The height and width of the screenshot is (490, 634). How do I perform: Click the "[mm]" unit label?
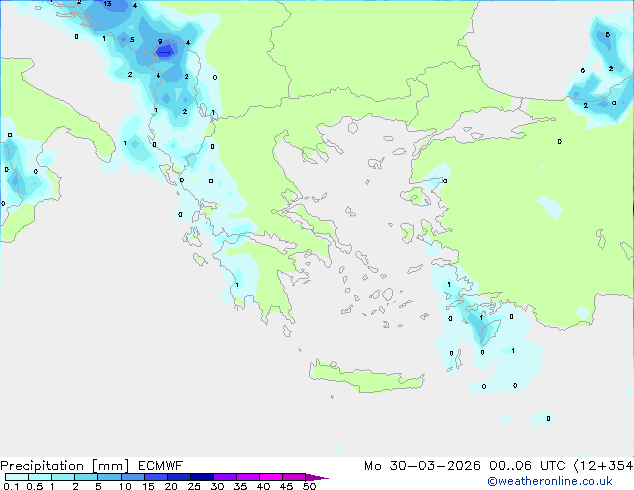pos(110,466)
